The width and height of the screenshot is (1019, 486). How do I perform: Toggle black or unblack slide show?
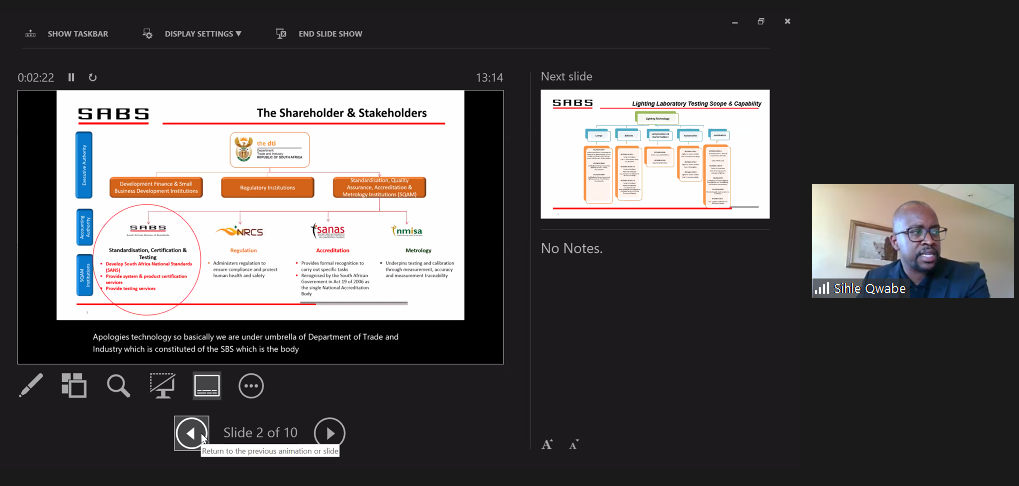pos(162,385)
